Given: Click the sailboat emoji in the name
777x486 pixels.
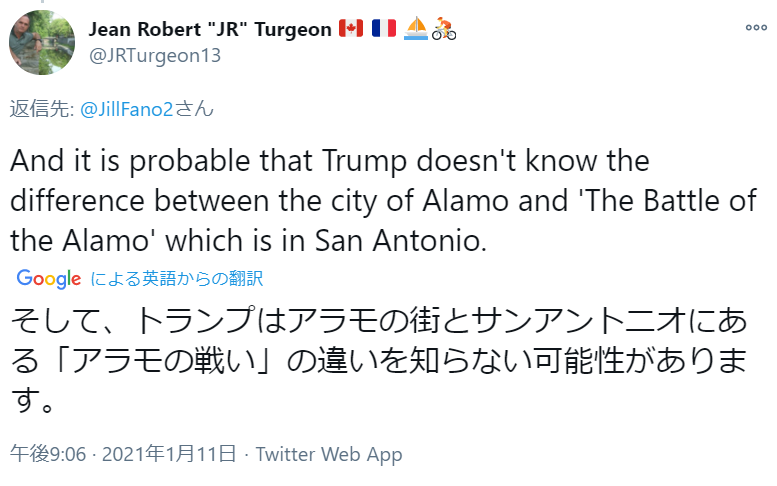Looking at the screenshot, I should [416, 30].
